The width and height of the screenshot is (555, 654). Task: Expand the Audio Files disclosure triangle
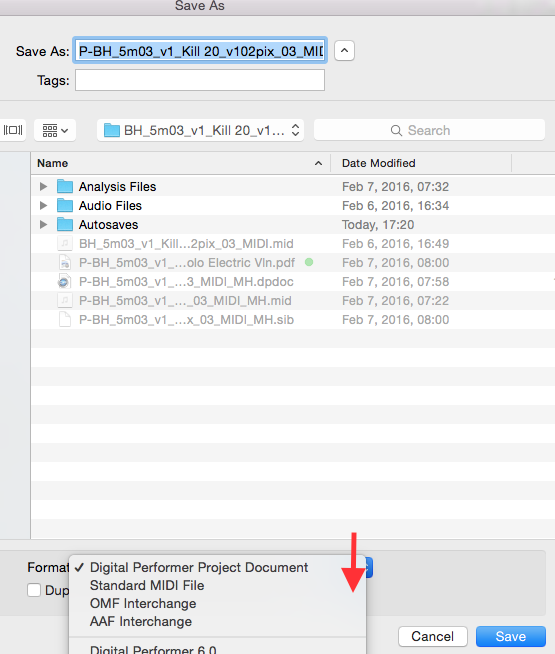click(43, 206)
